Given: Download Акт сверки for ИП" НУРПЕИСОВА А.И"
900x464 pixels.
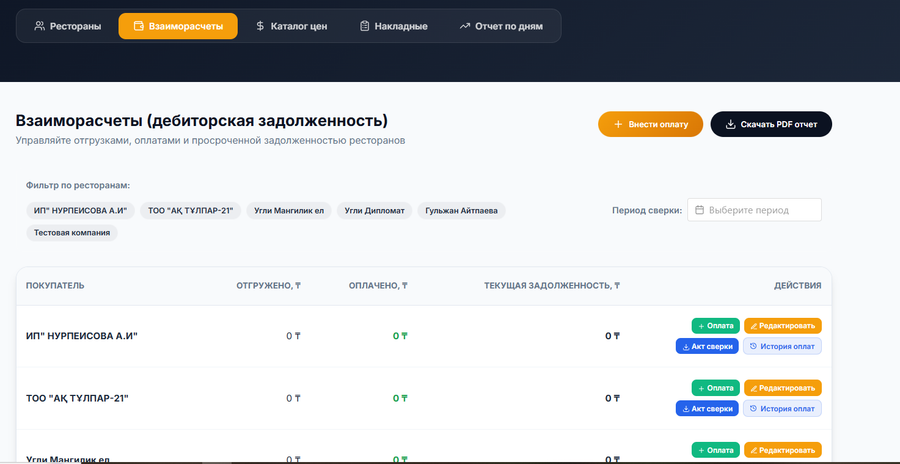Looking at the screenshot, I should (707, 346).
